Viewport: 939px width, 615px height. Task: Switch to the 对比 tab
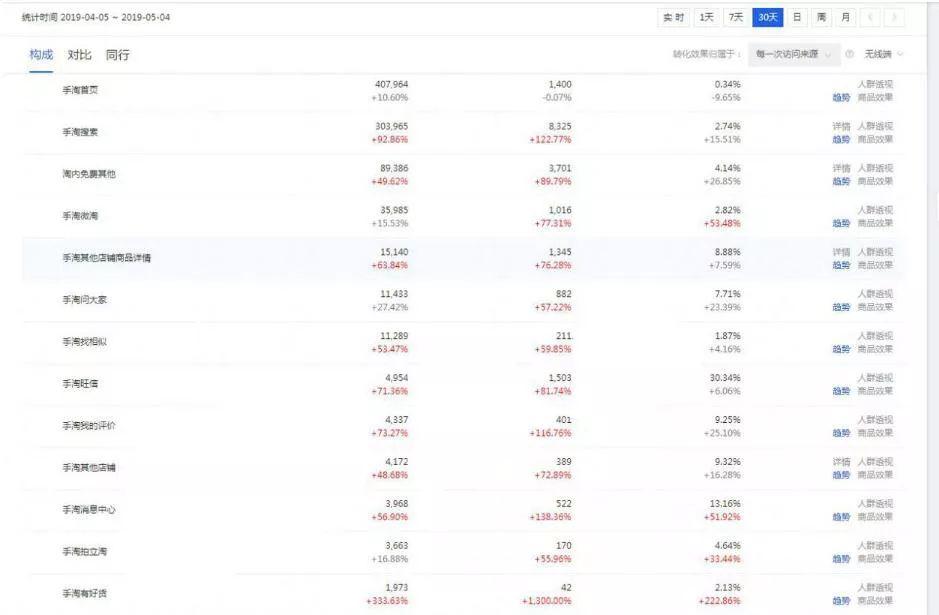pyautogui.click(x=79, y=54)
